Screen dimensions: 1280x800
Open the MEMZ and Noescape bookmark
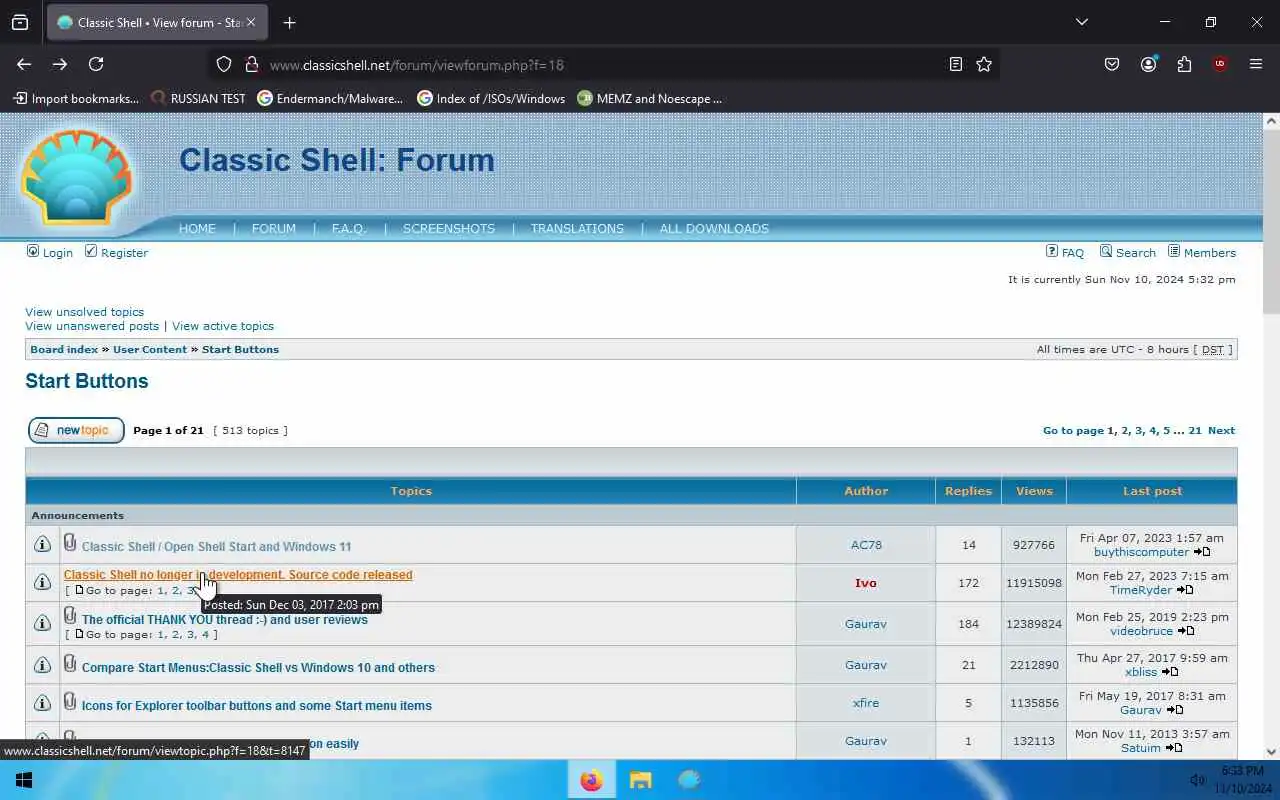coord(649,98)
